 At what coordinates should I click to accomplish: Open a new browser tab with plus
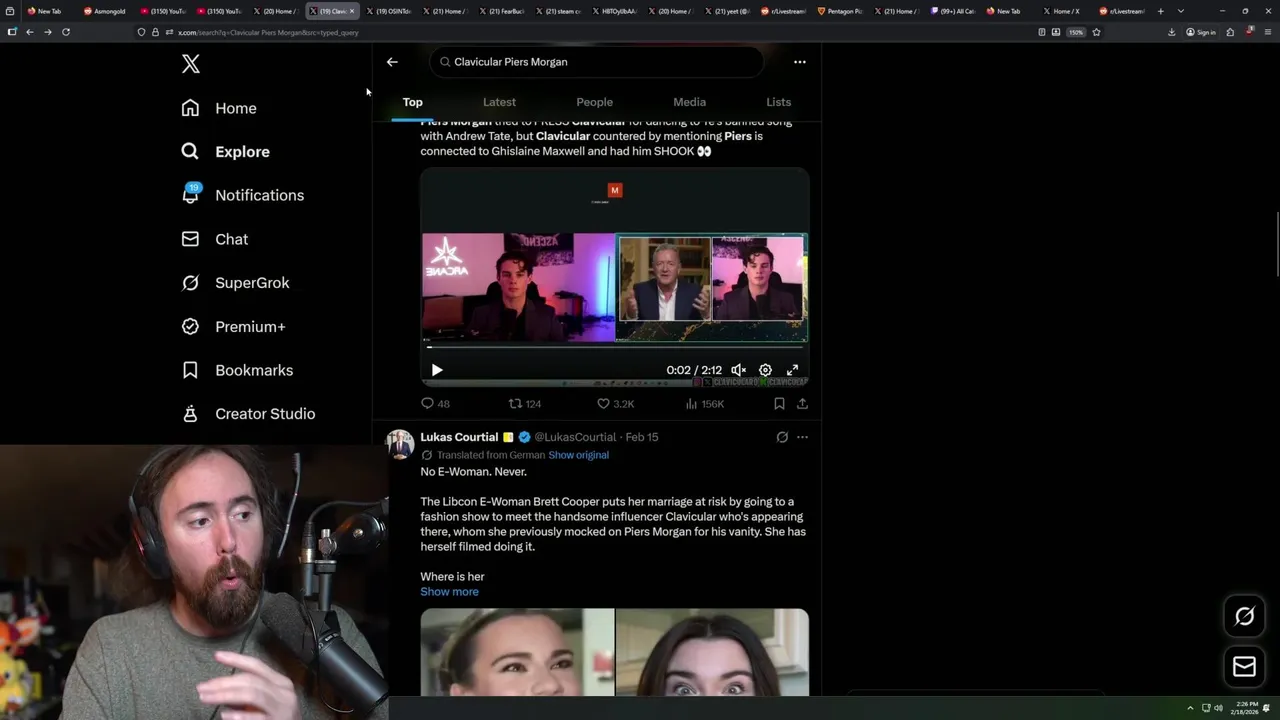(x=1161, y=11)
